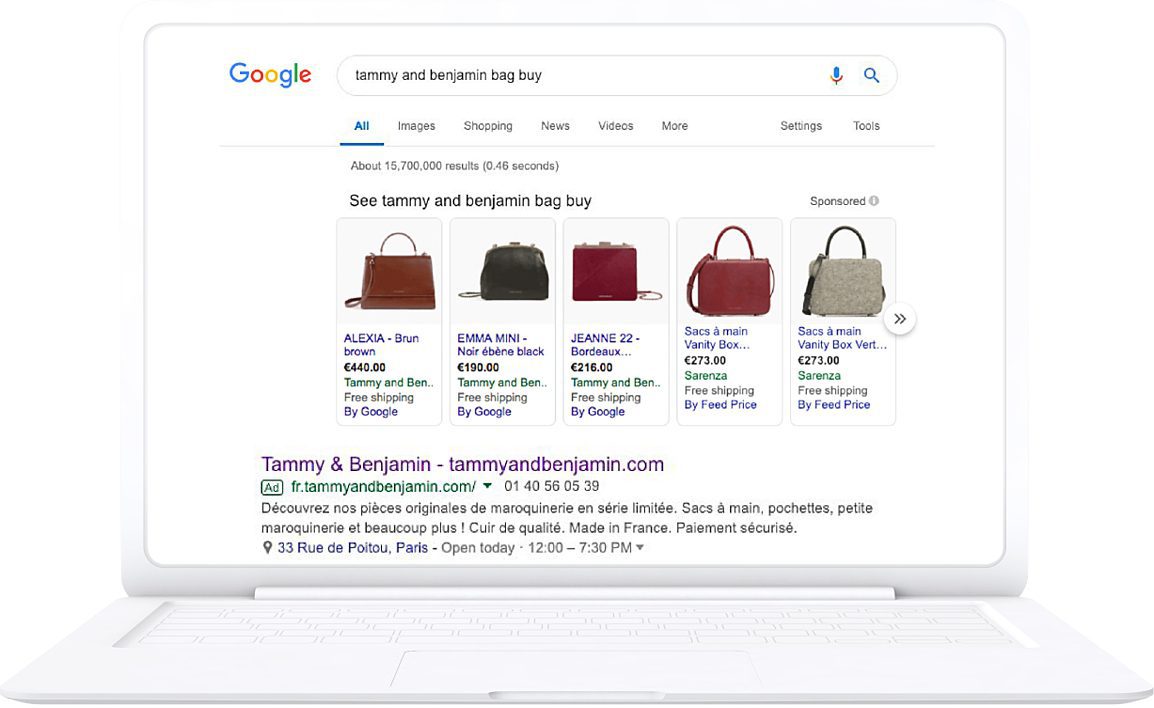Viewport: 1154px width, 708px height.
Task: Open the More search categories menu
Action: coord(674,126)
